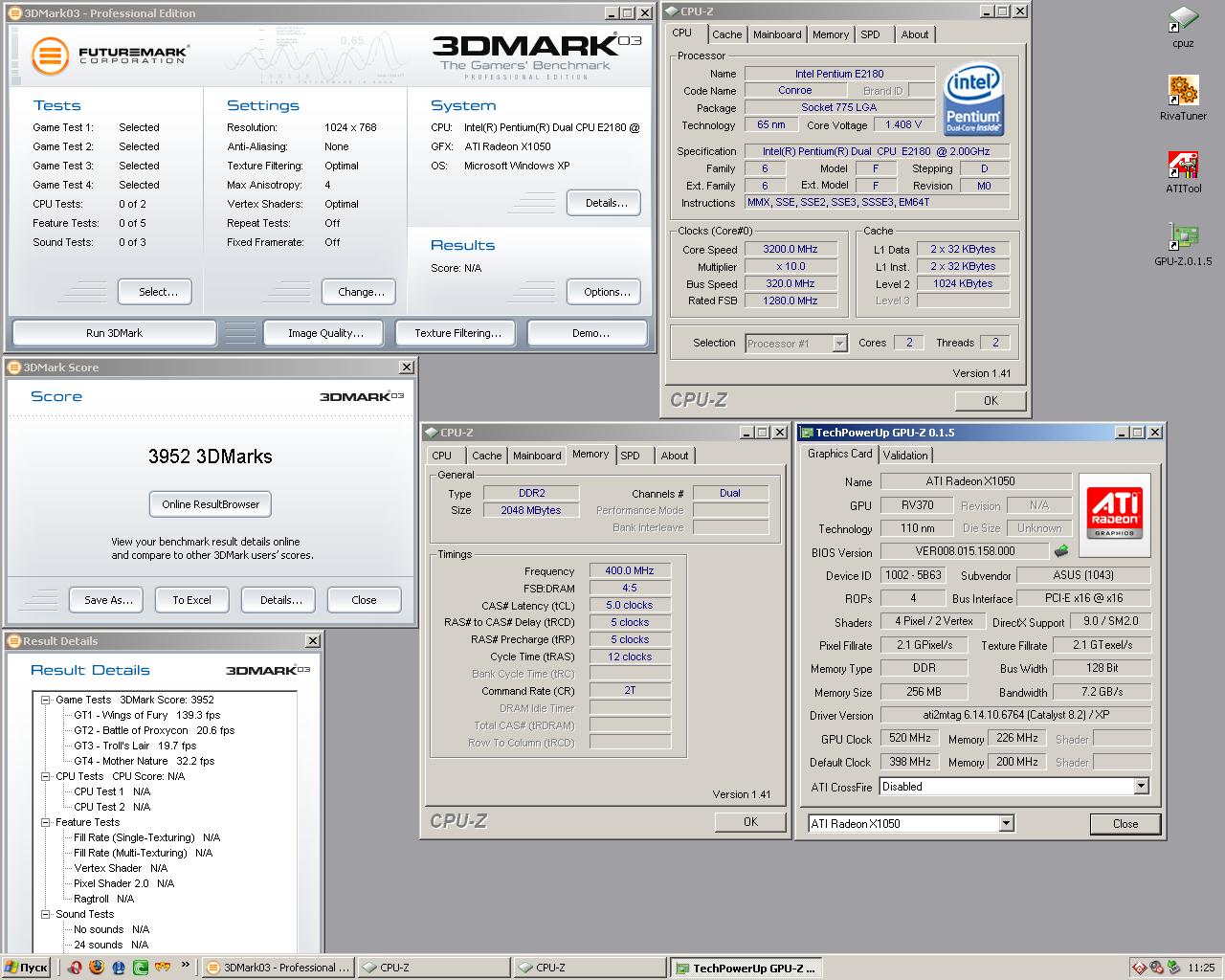Open the About tab in CPU-Z CPU window
The image size is (1225, 980).
pyautogui.click(x=914, y=34)
